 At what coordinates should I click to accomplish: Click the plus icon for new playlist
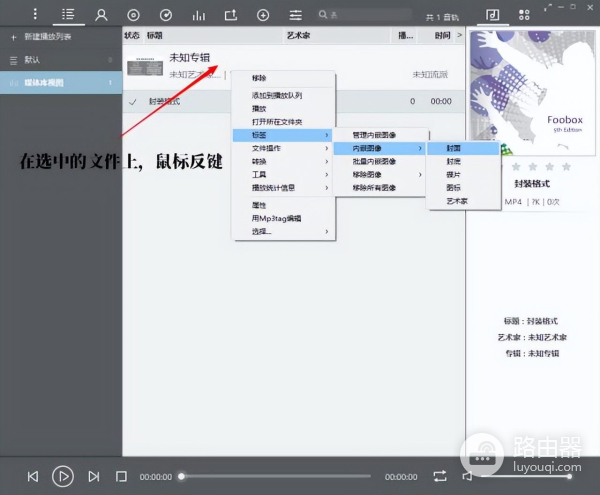[14, 37]
